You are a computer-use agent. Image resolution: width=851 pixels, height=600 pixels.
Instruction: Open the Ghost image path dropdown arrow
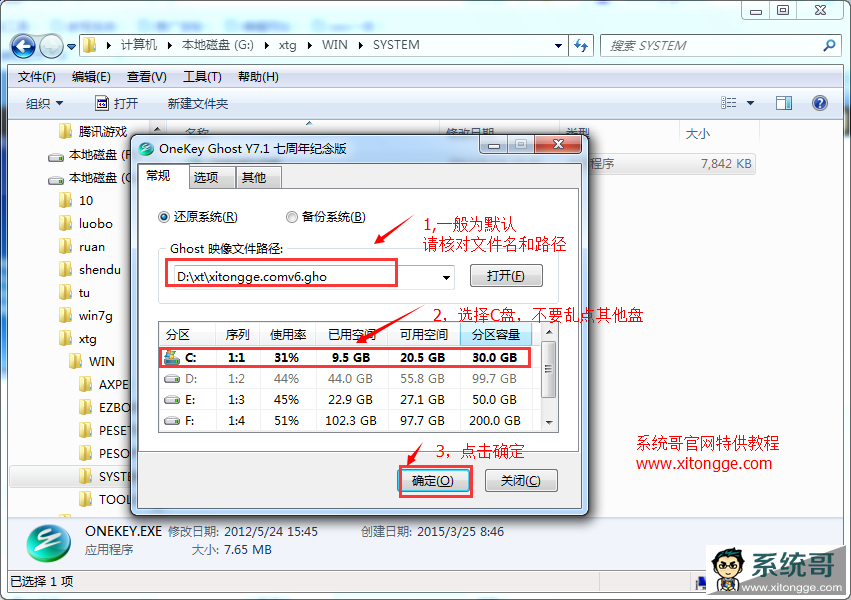(446, 277)
